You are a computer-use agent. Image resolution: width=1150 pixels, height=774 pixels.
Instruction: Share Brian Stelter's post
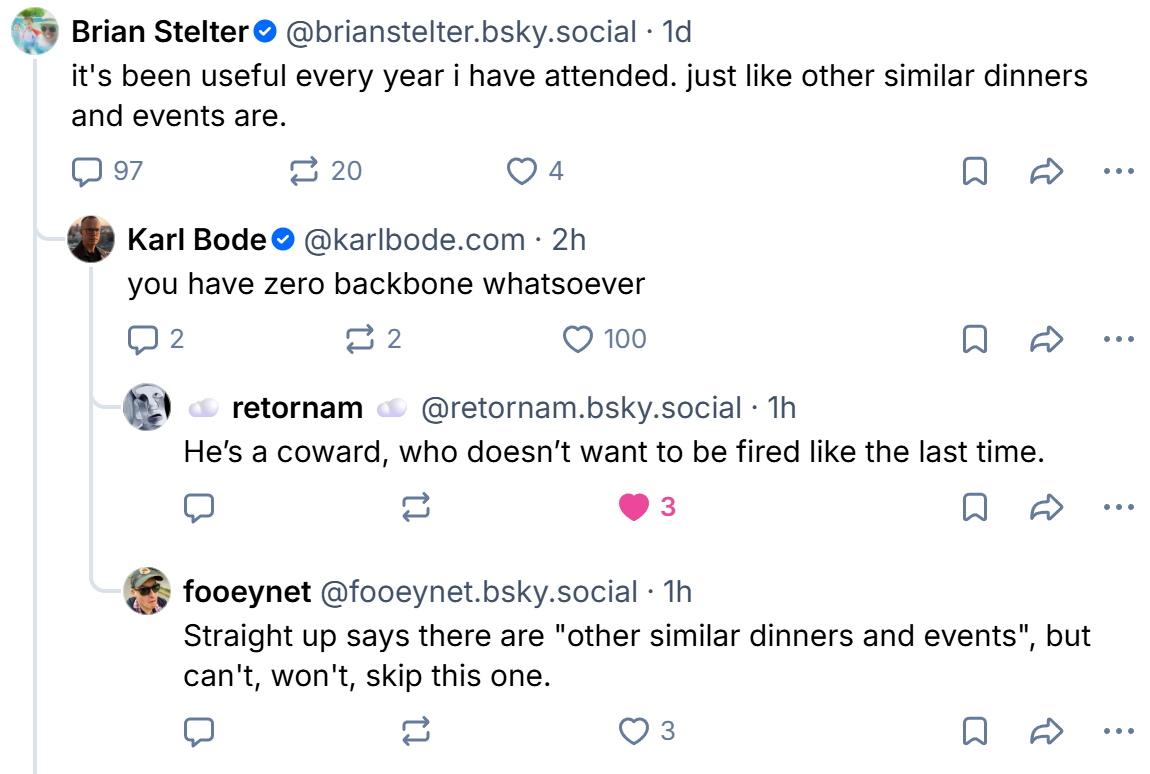(x=1045, y=172)
